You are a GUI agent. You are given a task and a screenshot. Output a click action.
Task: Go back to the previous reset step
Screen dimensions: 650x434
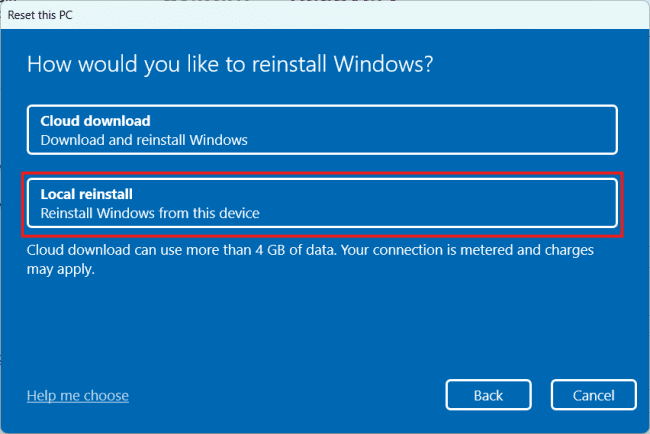[x=488, y=395]
